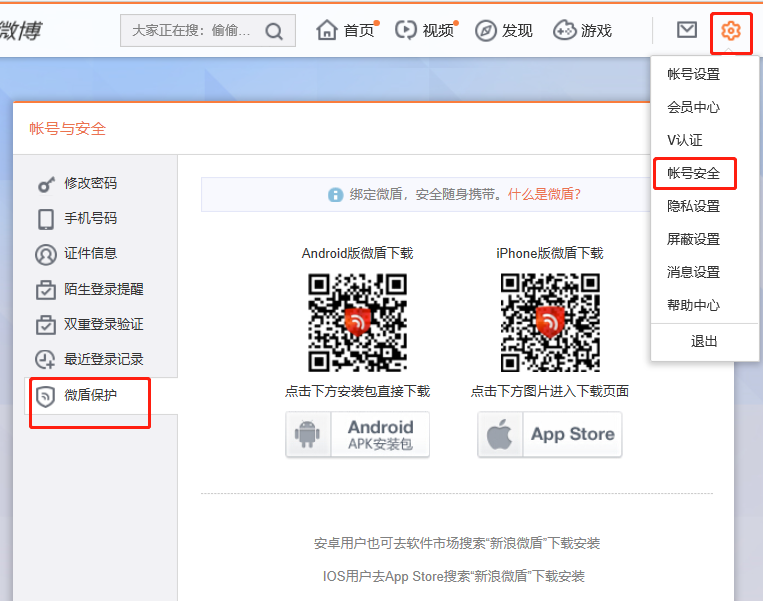Select 隐私设置 from dropdown menu
The width and height of the screenshot is (763, 601).
coord(693,206)
